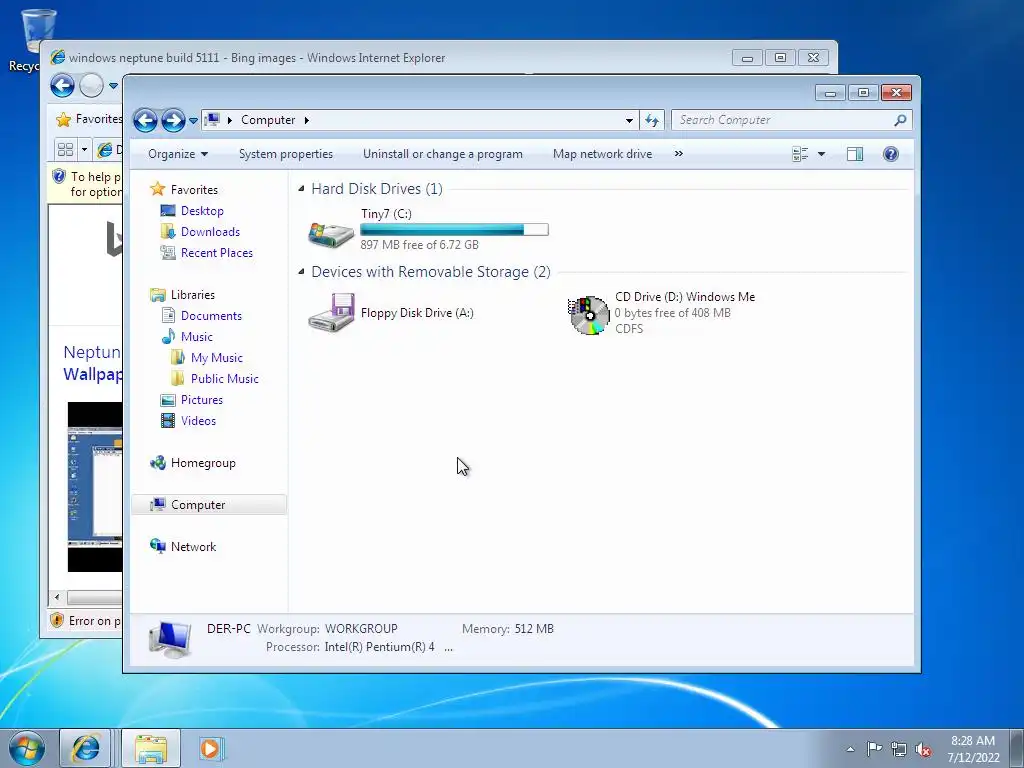The image size is (1024, 768).
Task: Select Computer in the address breadcrumb
Action: tap(268, 120)
